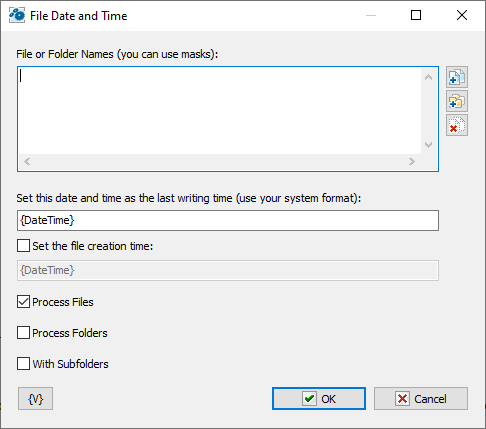Focus the File or Folder Names text area
The height and width of the screenshot is (429, 486).
pyautogui.click(x=220, y=111)
